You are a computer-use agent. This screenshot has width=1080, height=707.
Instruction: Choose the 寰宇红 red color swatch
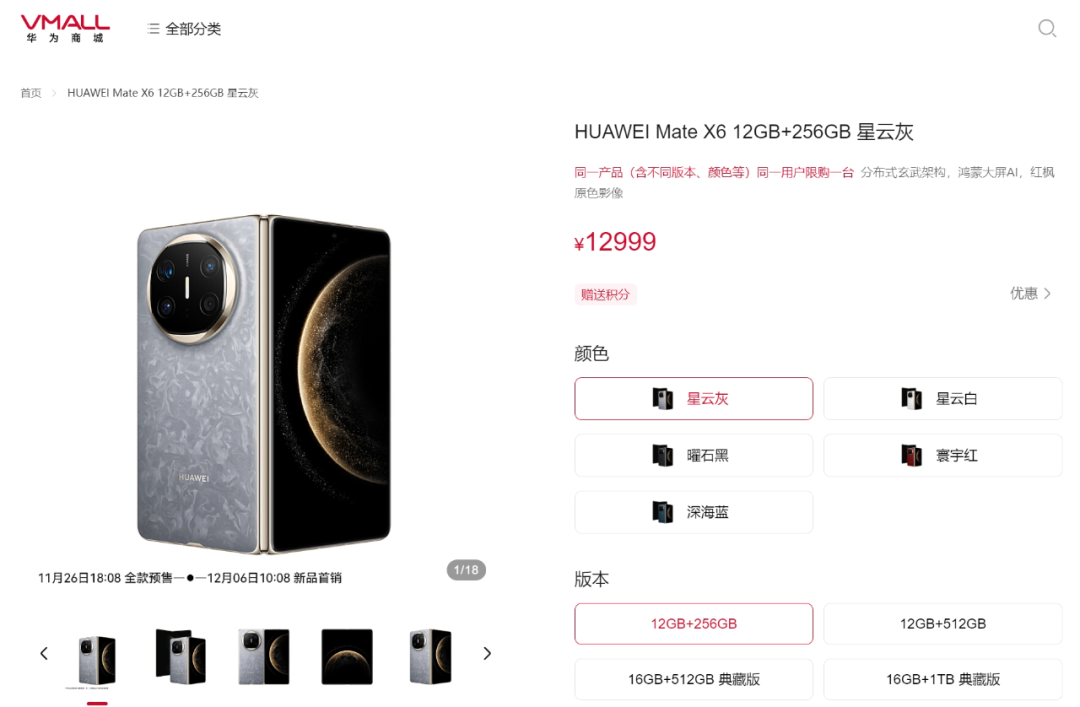coord(943,455)
